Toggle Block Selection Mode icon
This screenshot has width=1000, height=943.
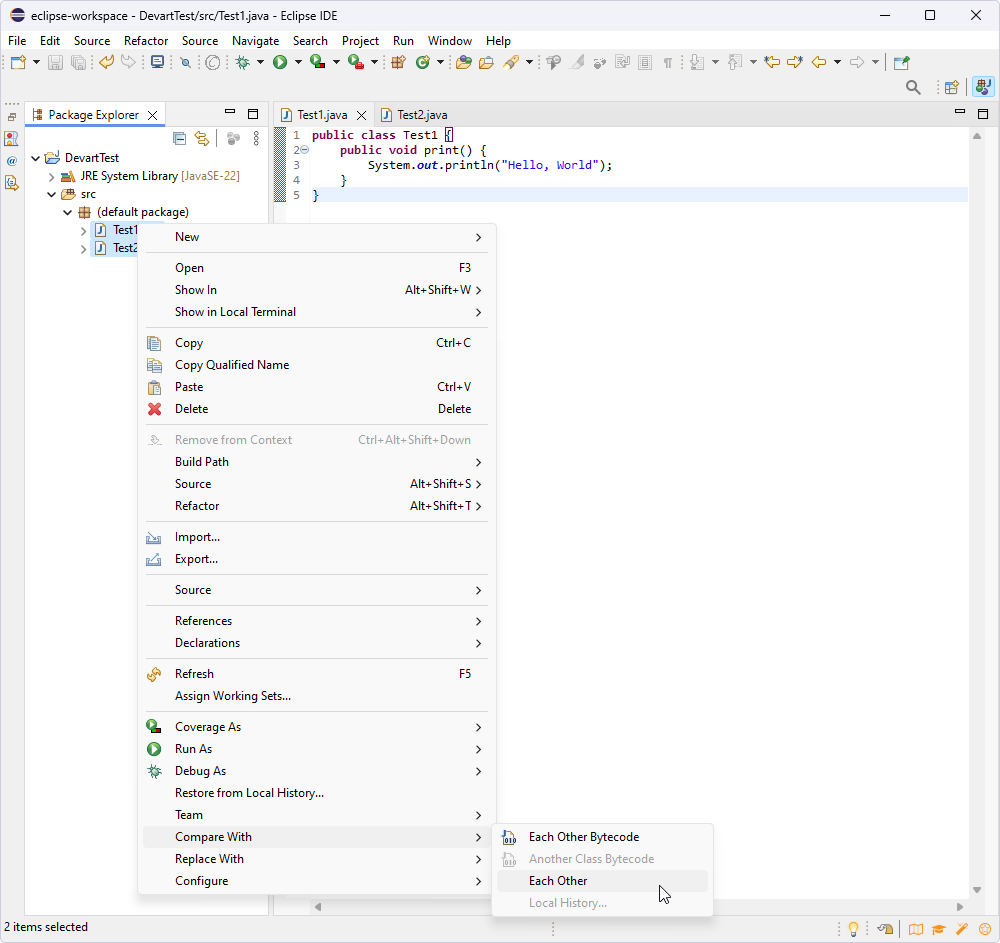point(645,62)
